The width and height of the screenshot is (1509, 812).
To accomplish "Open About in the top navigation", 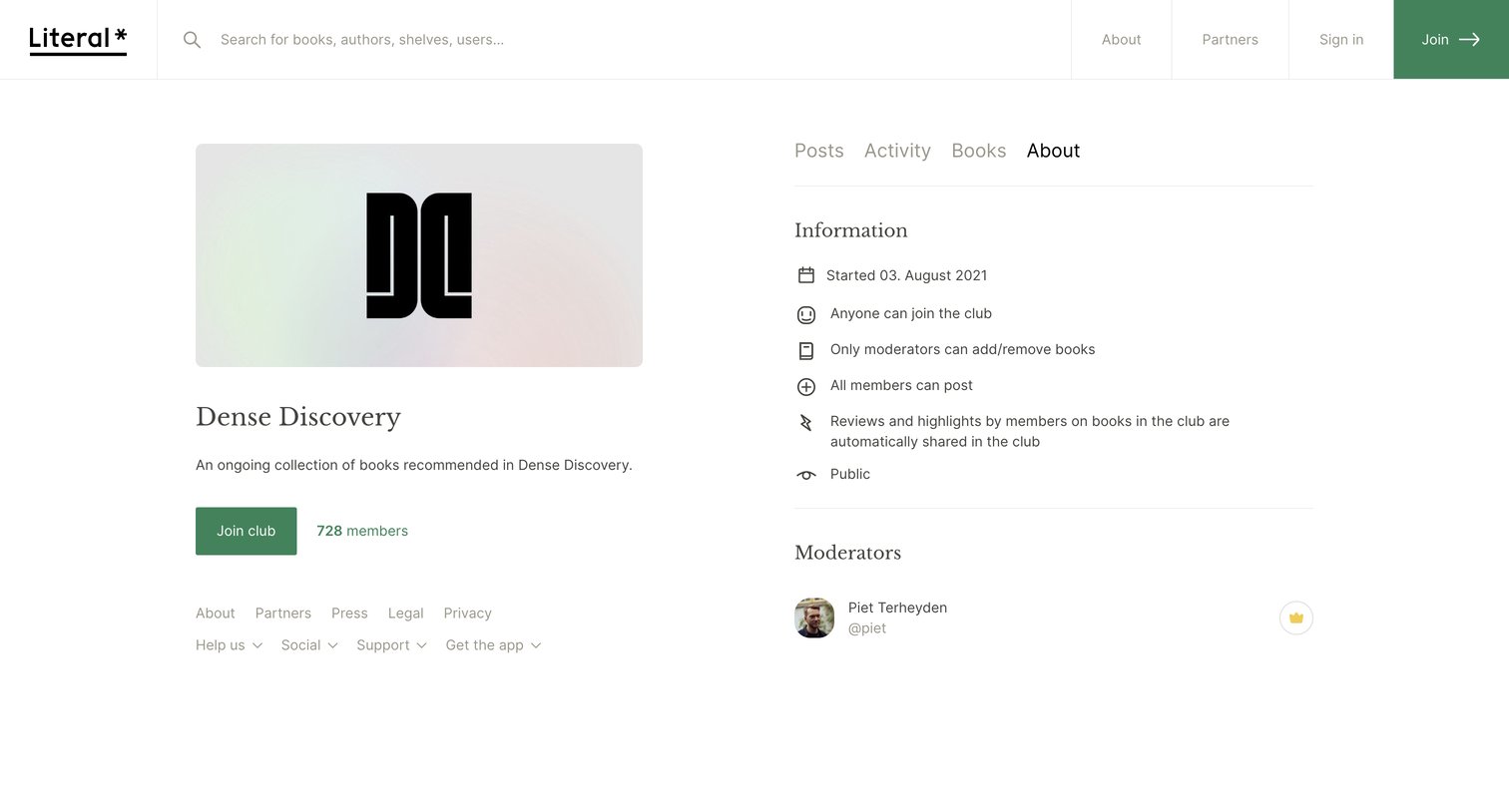I will (1122, 40).
